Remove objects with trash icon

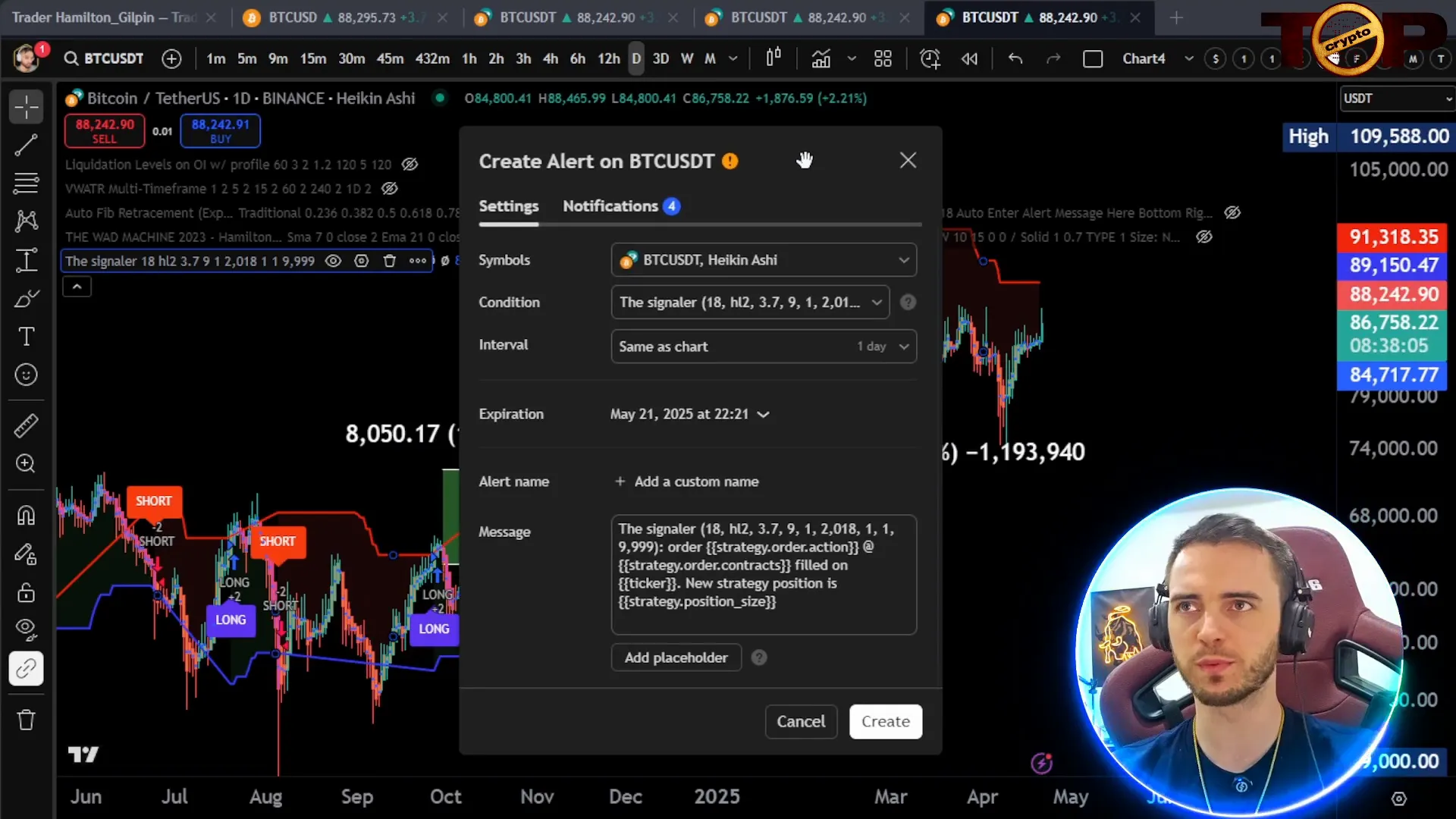point(26,720)
